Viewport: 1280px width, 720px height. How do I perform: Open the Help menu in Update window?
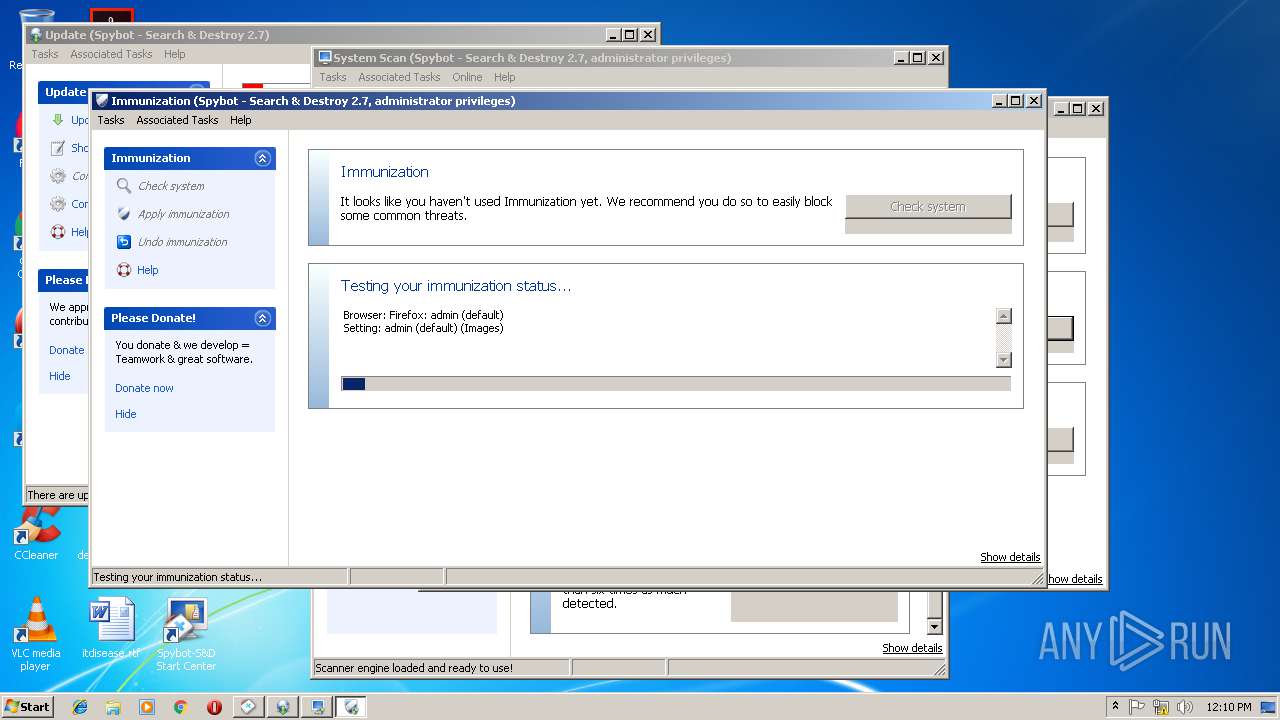click(175, 54)
